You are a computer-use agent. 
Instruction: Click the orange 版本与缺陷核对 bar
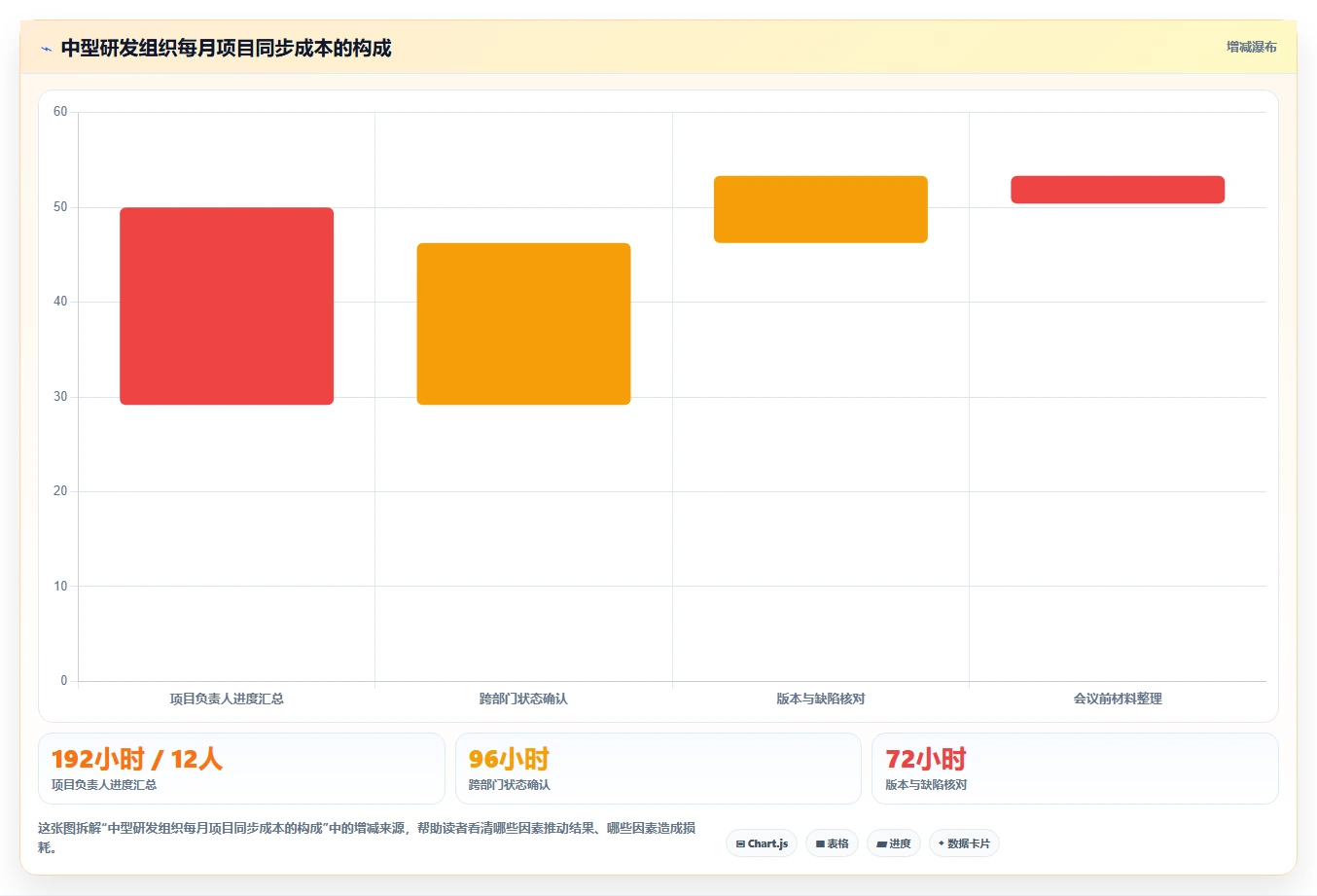coord(821,209)
